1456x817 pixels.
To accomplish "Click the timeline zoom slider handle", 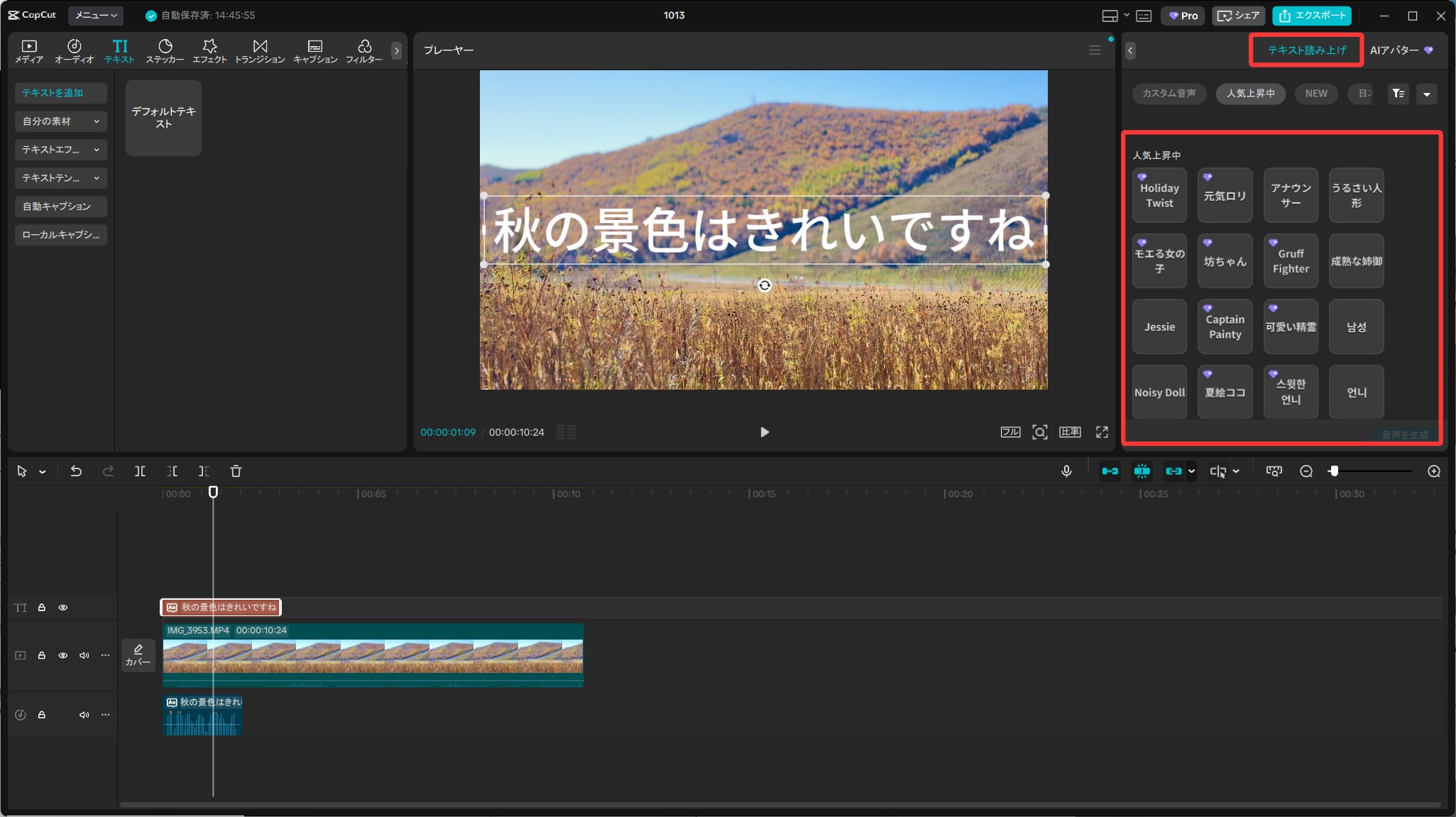I will tap(1334, 471).
